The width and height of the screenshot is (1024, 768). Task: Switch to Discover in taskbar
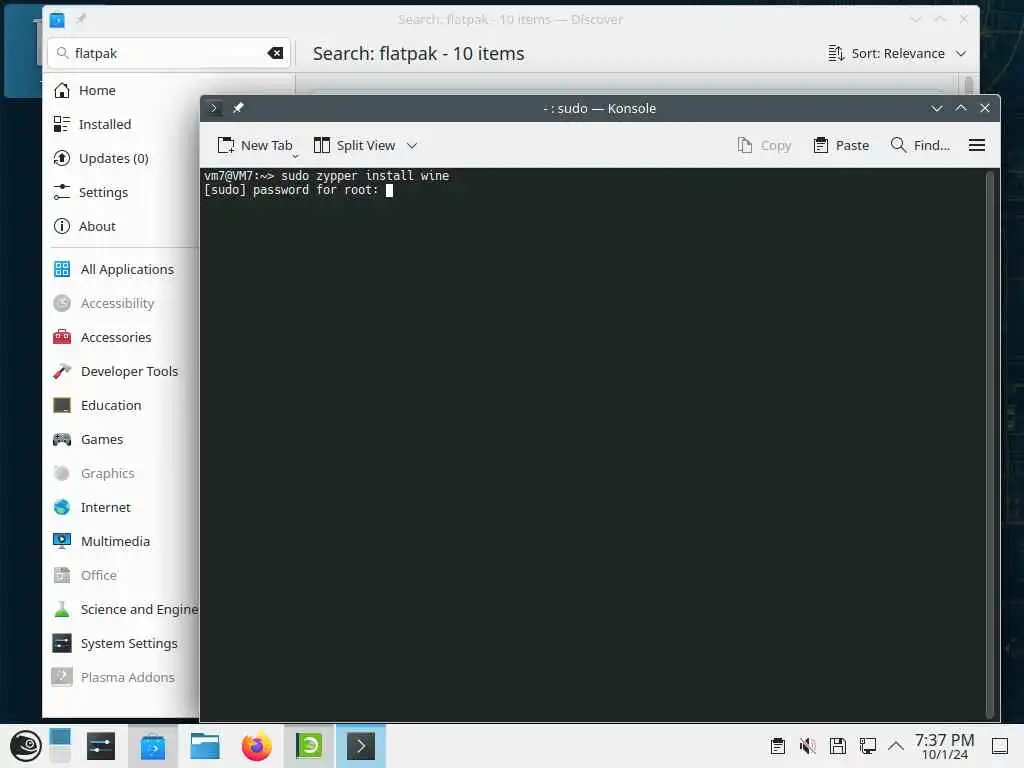(x=153, y=746)
